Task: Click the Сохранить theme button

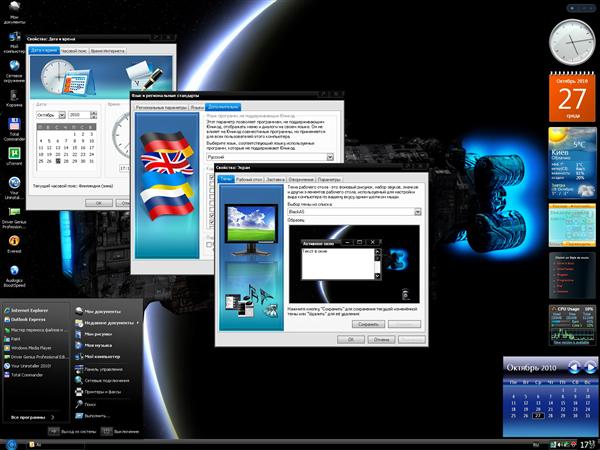Action: [368, 324]
